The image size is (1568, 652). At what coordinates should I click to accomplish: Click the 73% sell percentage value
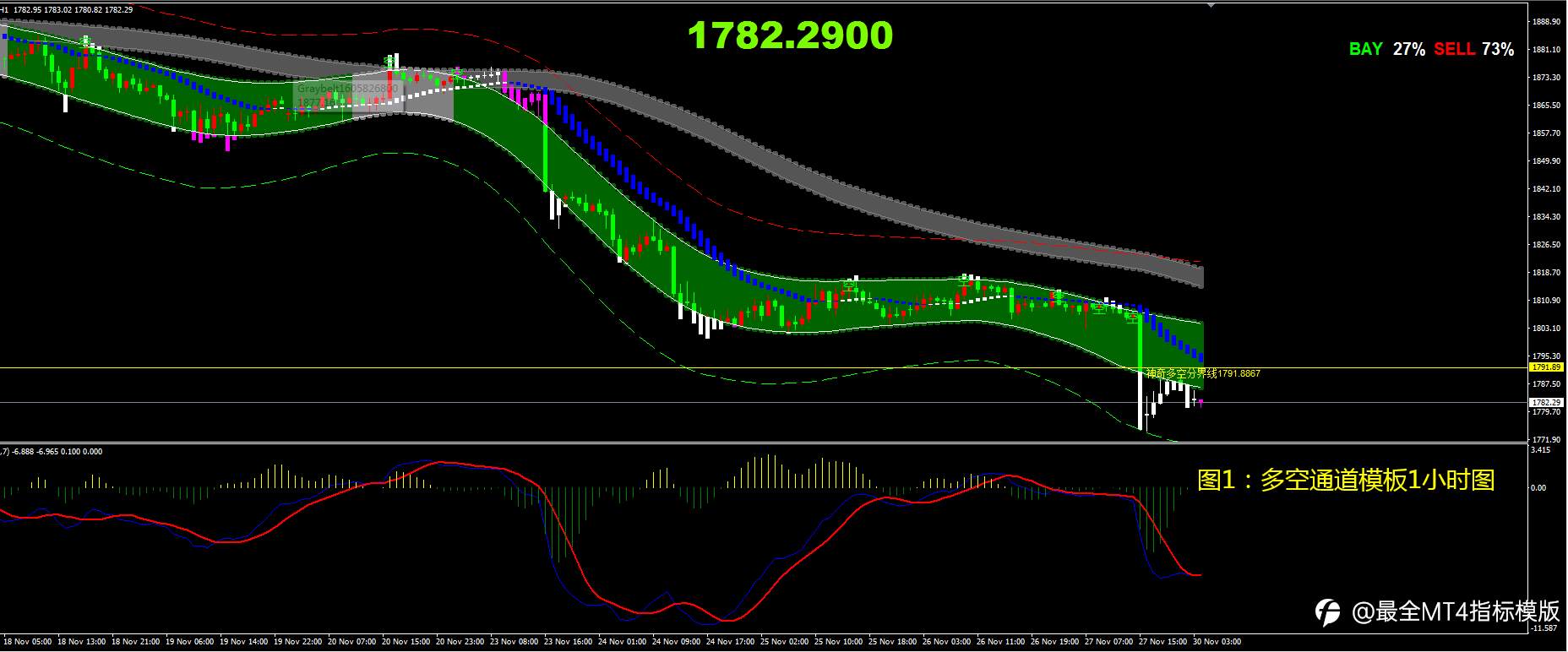tap(1498, 49)
